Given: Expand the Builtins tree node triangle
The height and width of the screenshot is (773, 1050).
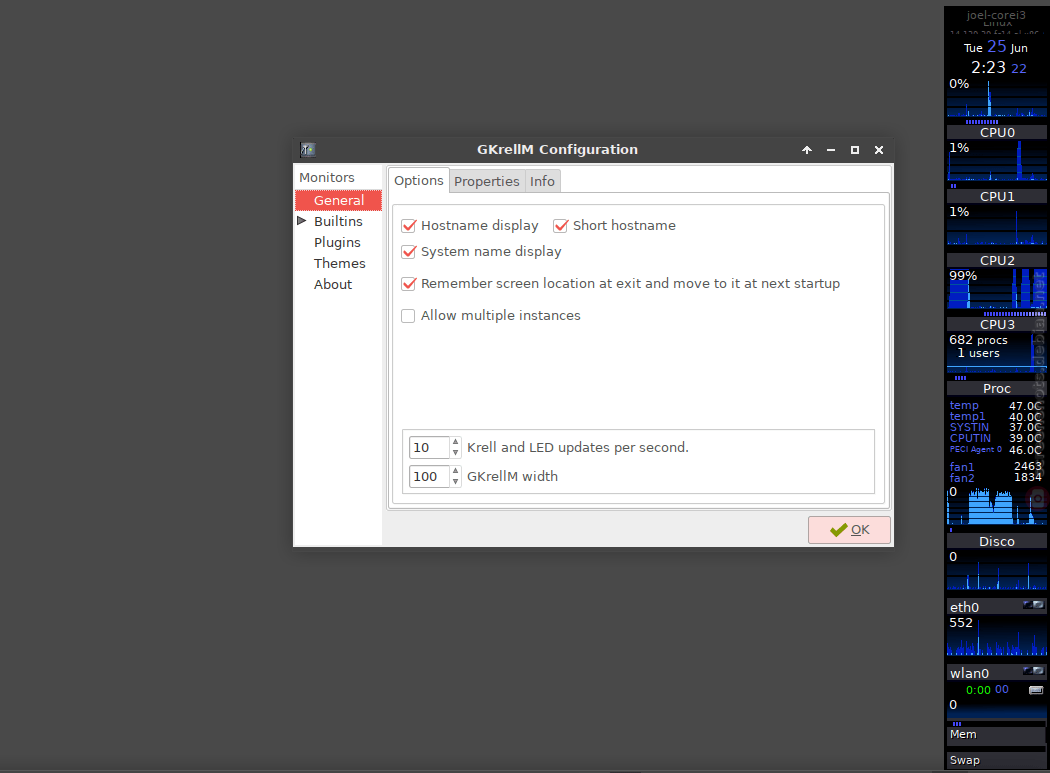Looking at the screenshot, I should (301, 220).
